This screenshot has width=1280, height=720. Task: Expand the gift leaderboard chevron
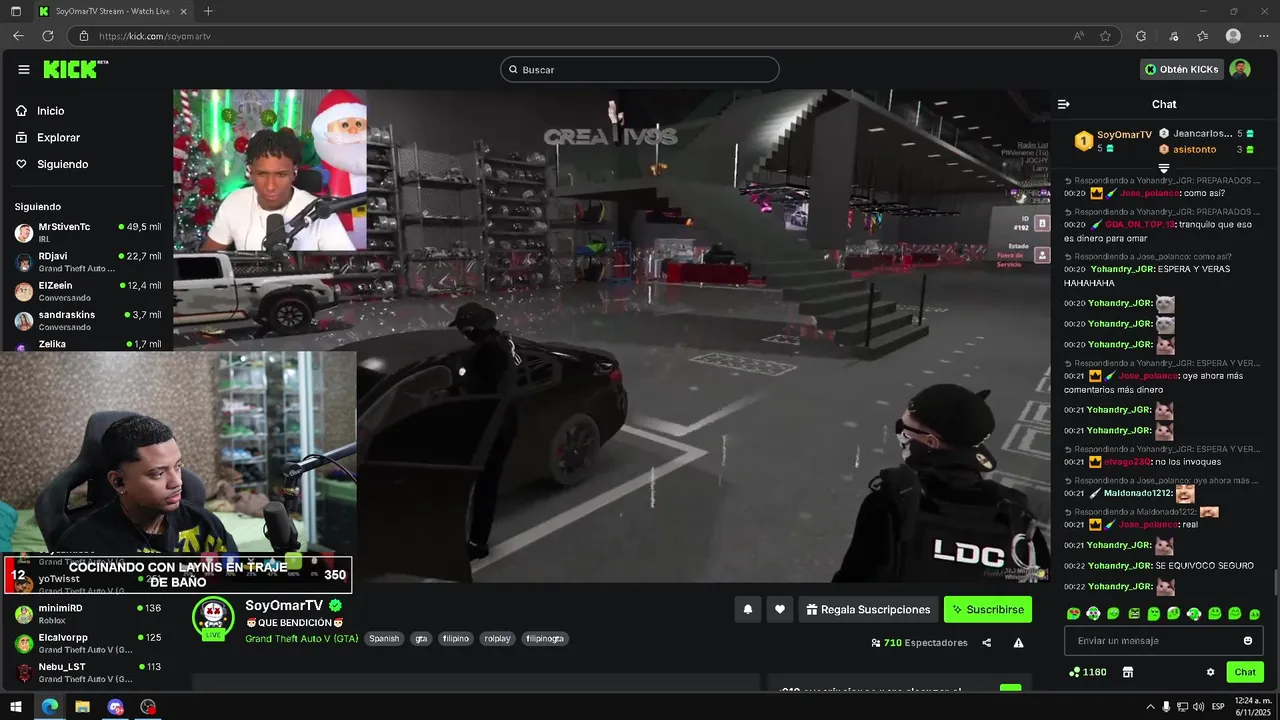(1164, 168)
